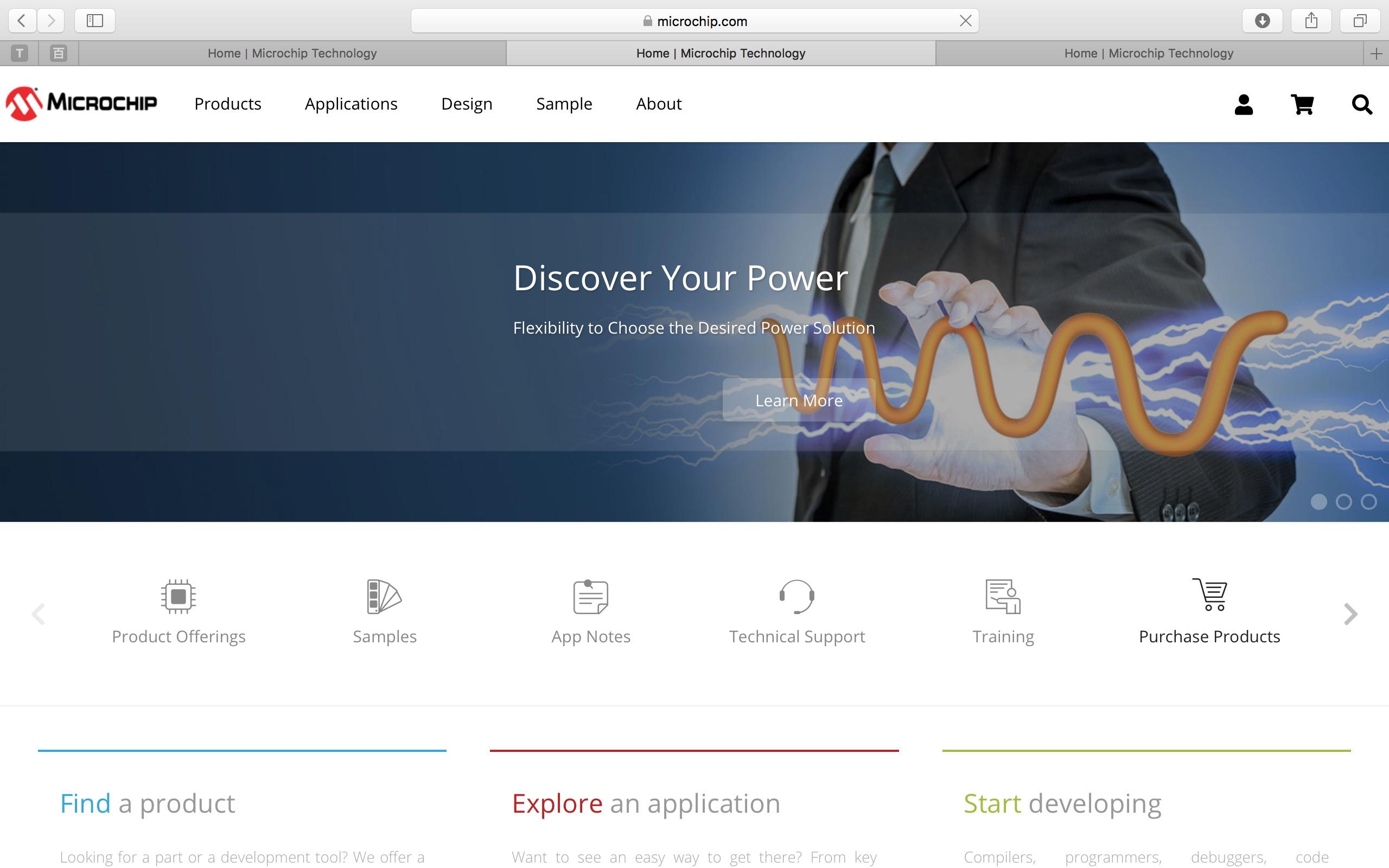Viewport: 1389px width, 868px height.
Task: Click the microchip.com address bar
Action: (694, 21)
